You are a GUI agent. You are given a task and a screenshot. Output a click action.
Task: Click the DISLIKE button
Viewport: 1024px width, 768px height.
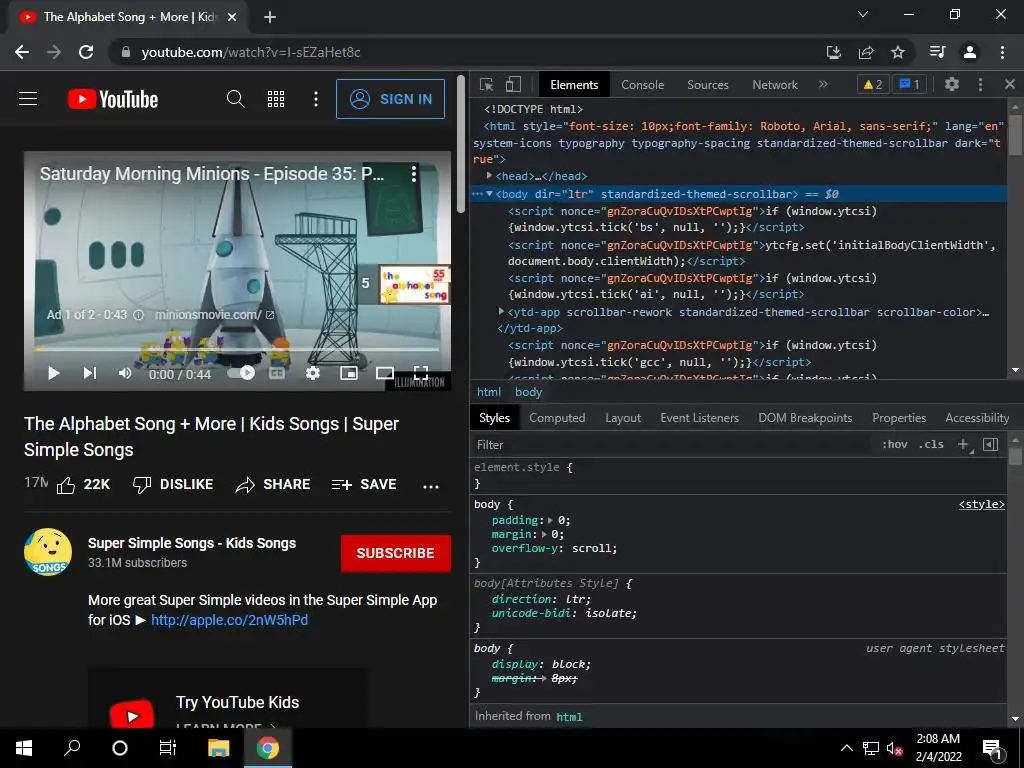173,485
